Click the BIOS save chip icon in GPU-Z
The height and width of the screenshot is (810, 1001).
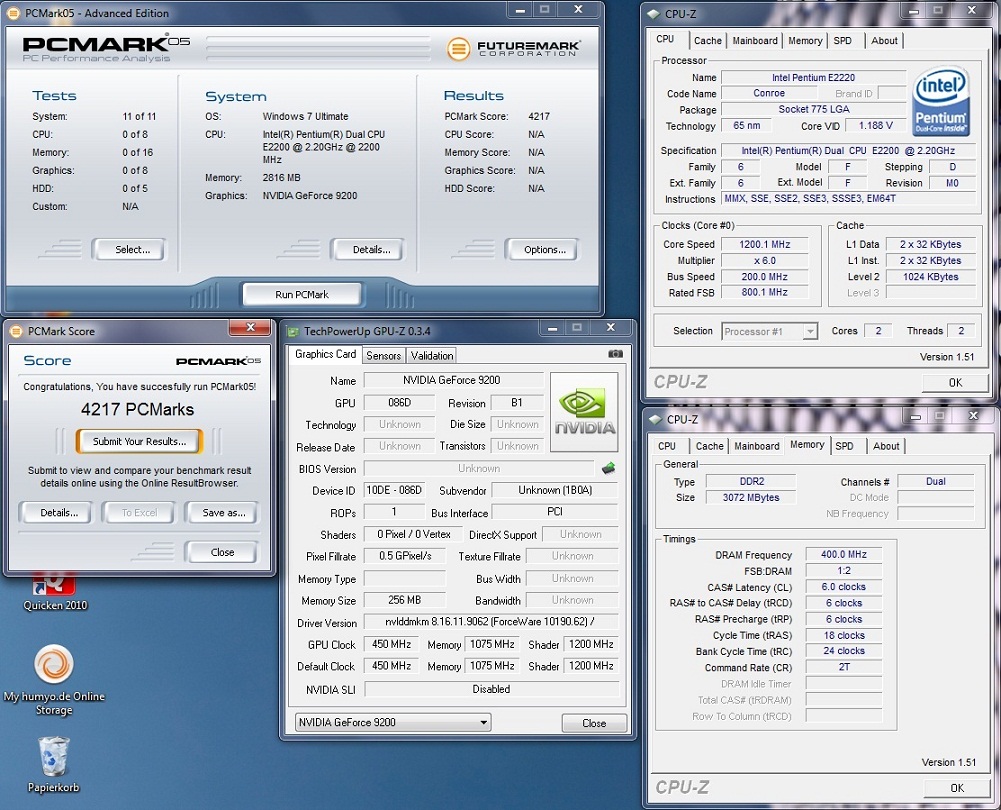pyautogui.click(x=608, y=469)
